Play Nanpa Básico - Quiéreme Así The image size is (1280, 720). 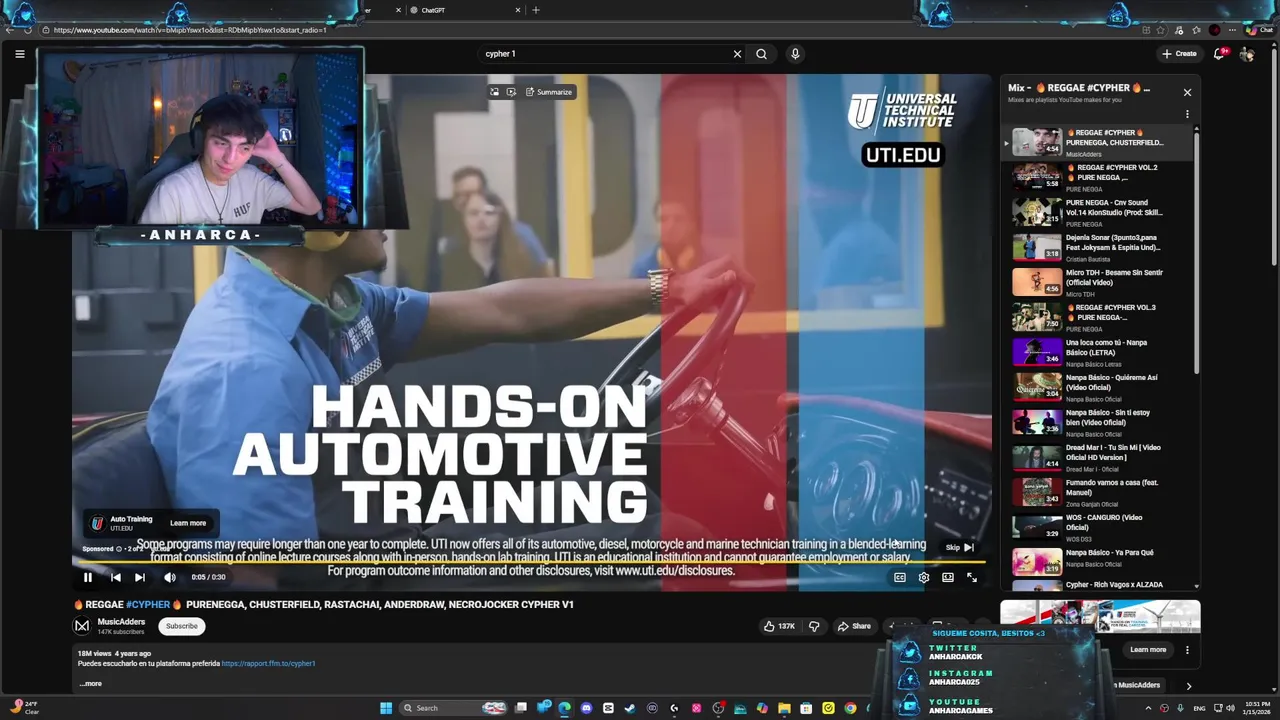click(1098, 387)
